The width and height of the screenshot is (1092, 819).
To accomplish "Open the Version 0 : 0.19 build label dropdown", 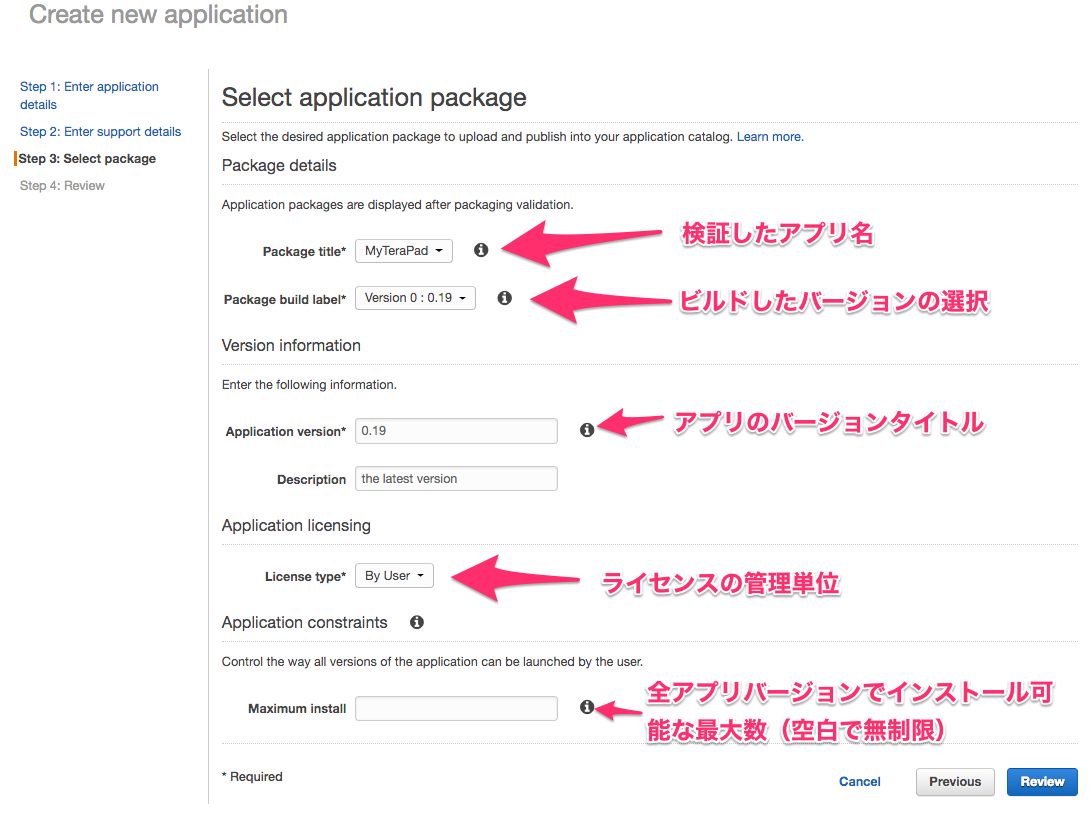I will click(x=415, y=298).
